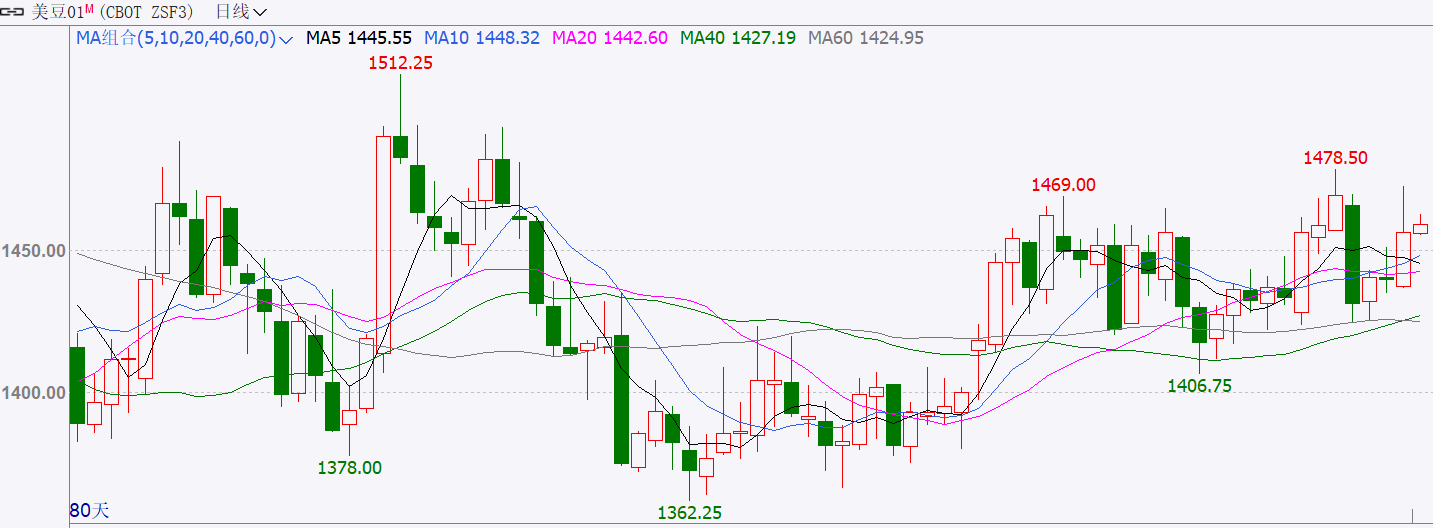Click the MA5 1445.55 legend value
1433x528 pixels.
coord(359,38)
